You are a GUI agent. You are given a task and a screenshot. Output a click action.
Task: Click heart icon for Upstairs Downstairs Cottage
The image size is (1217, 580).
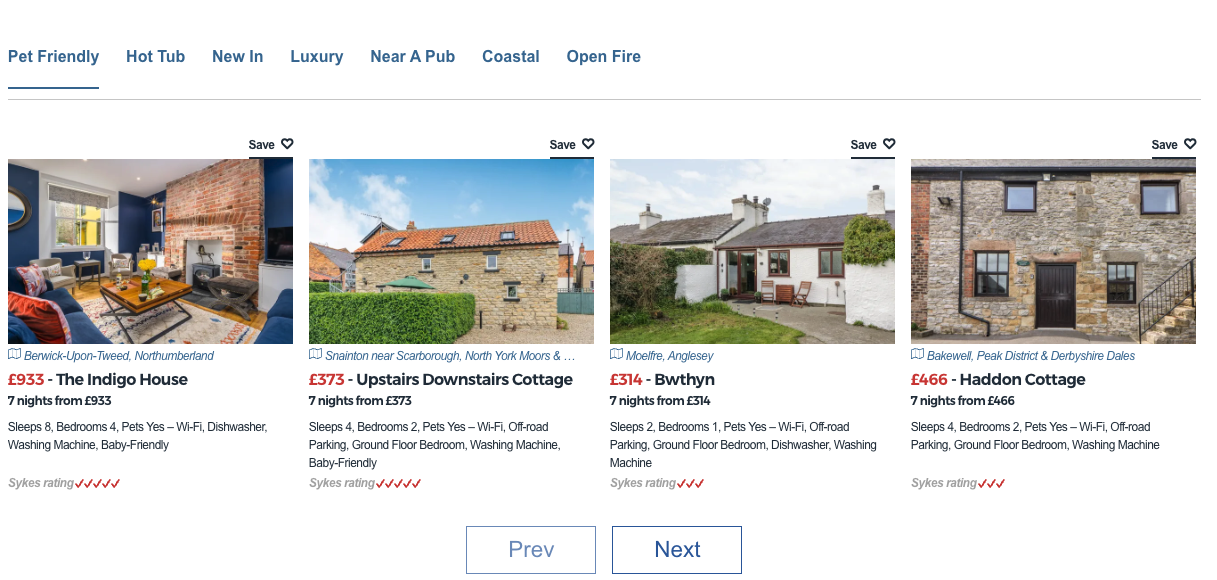point(588,144)
